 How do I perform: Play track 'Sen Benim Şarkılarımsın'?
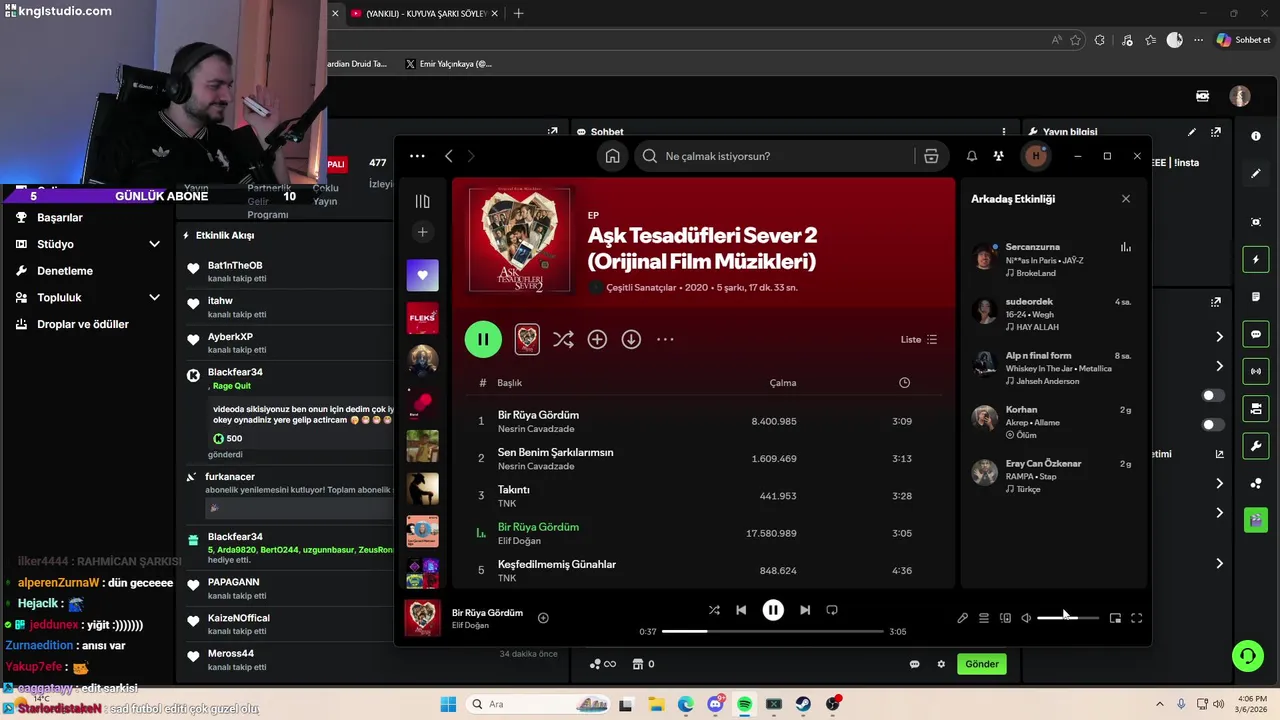555,452
